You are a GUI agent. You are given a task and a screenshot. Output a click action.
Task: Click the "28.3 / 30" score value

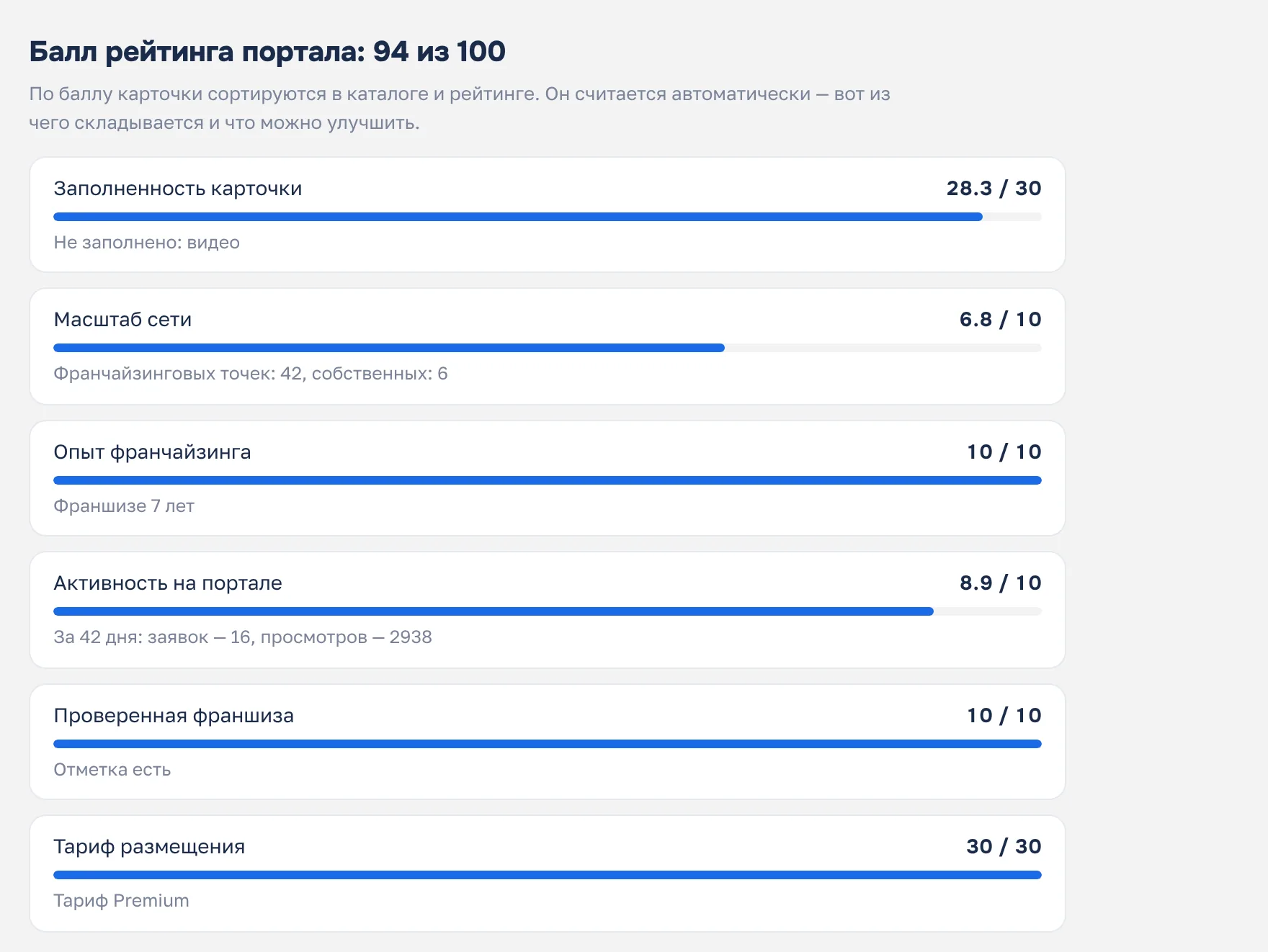tap(994, 189)
